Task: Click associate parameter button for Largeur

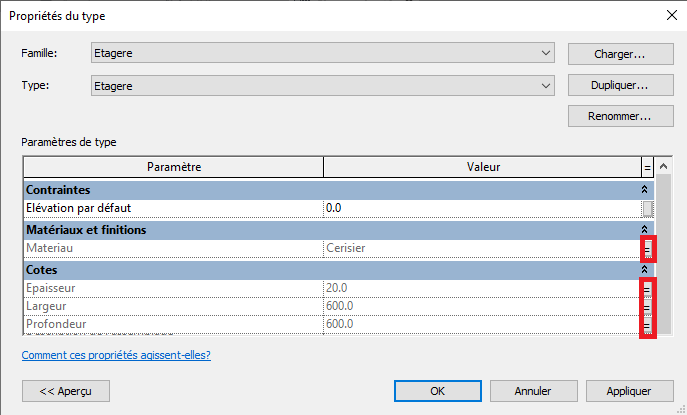Action: [647, 306]
